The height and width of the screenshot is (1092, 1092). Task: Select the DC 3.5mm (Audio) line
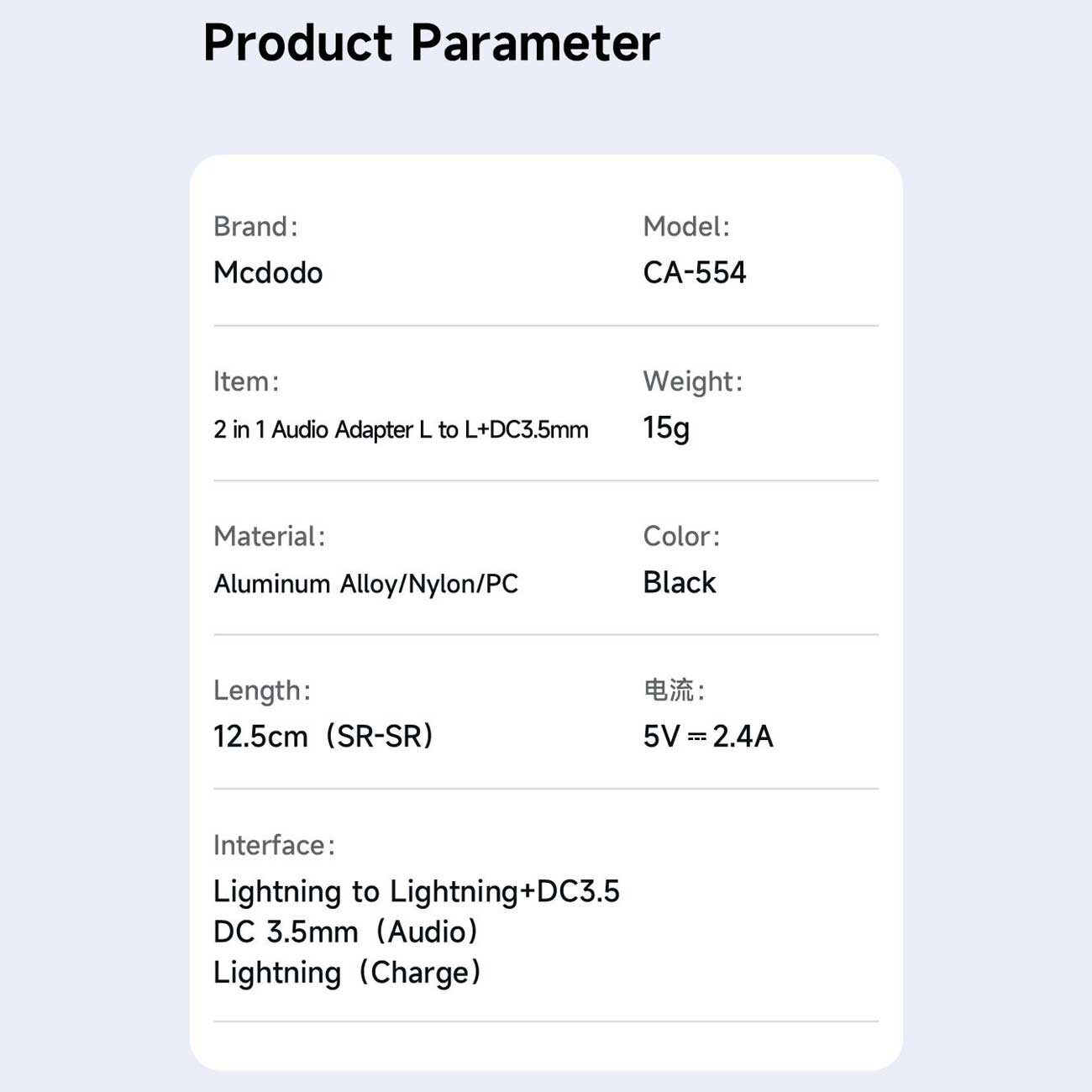(x=346, y=932)
